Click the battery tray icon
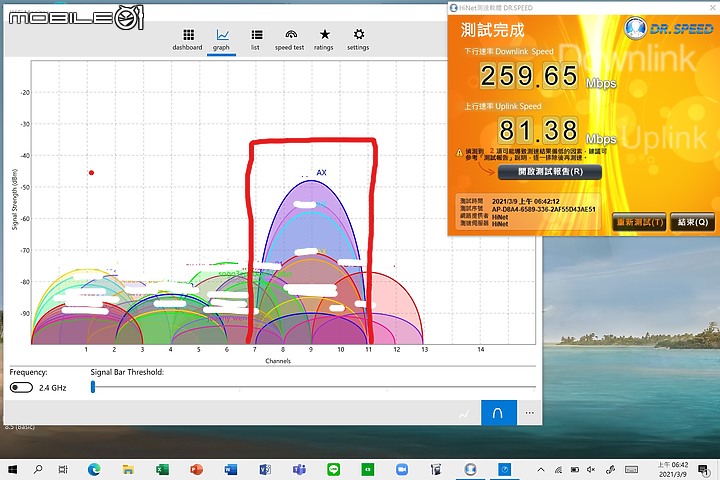This screenshot has height=480, width=720. pyautogui.click(x=574, y=469)
